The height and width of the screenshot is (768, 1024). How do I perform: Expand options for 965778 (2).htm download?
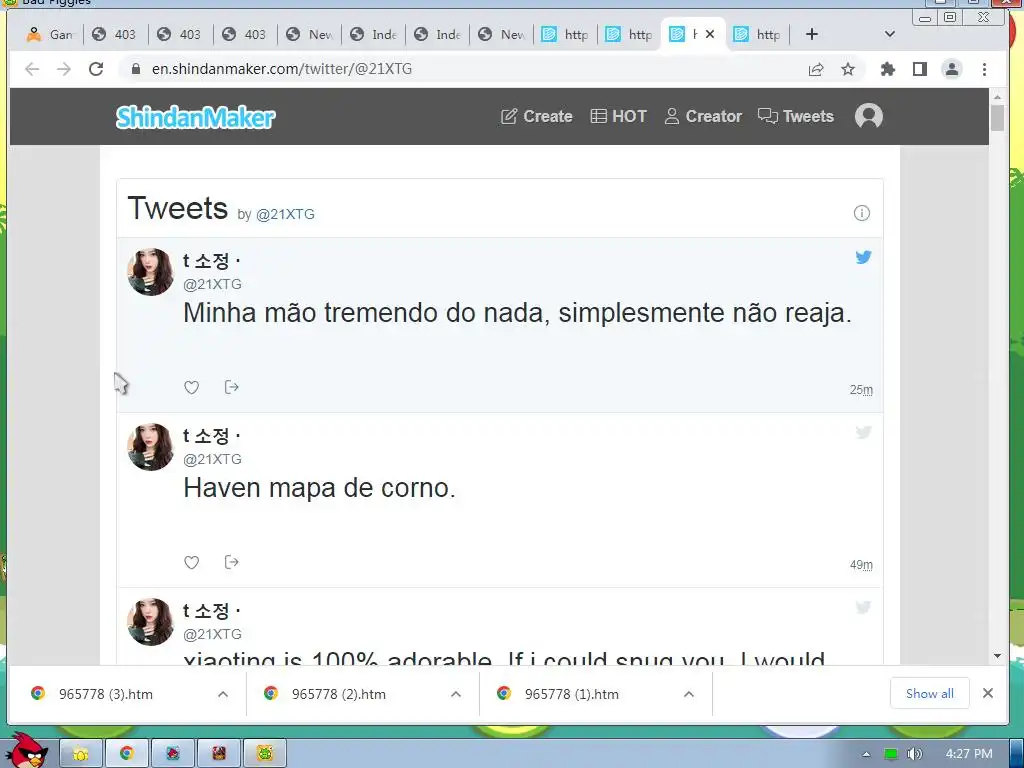point(456,694)
